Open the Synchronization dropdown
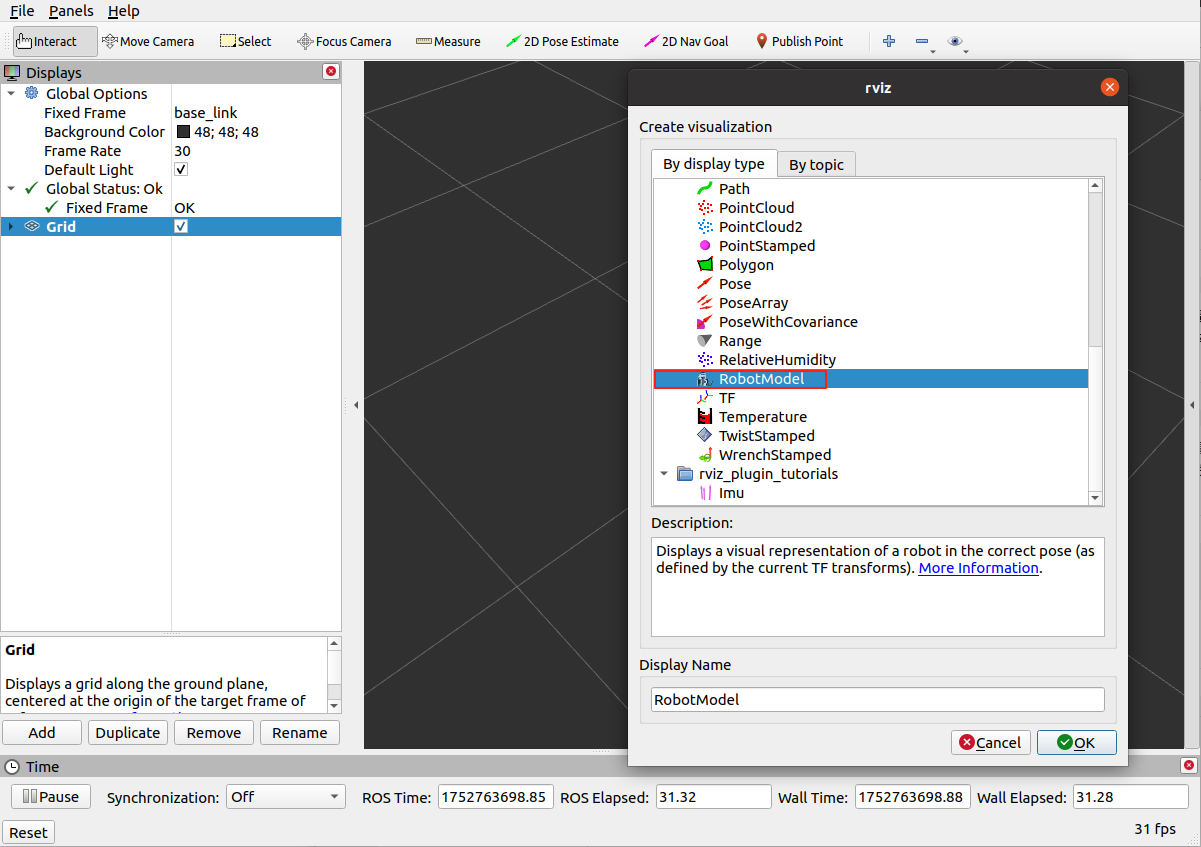Viewport: 1201px width, 847px height. 285,797
